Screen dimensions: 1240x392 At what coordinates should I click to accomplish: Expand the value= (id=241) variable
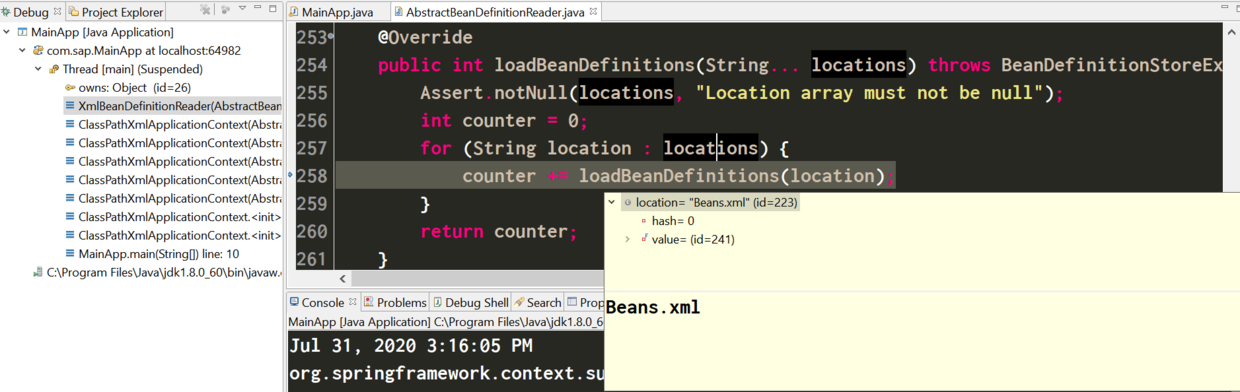click(x=627, y=239)
